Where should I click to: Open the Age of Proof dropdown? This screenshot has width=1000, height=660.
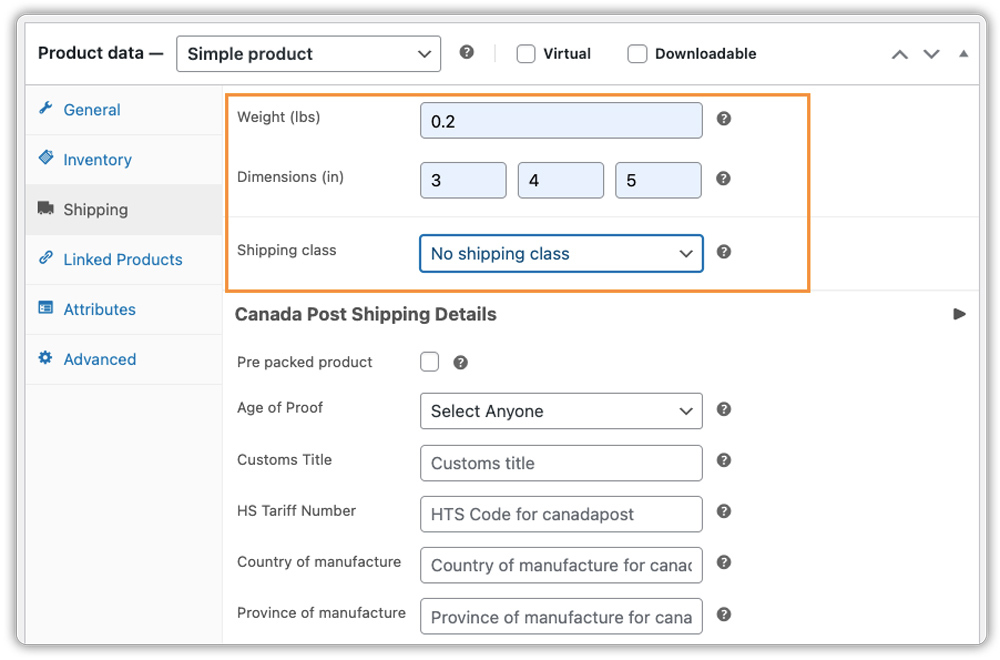(x=560, y=411)
